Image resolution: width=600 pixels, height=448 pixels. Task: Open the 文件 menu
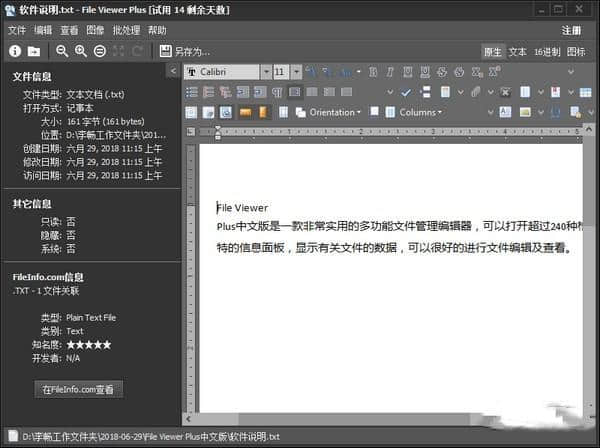pyautogui.click(x=16, y=30)
